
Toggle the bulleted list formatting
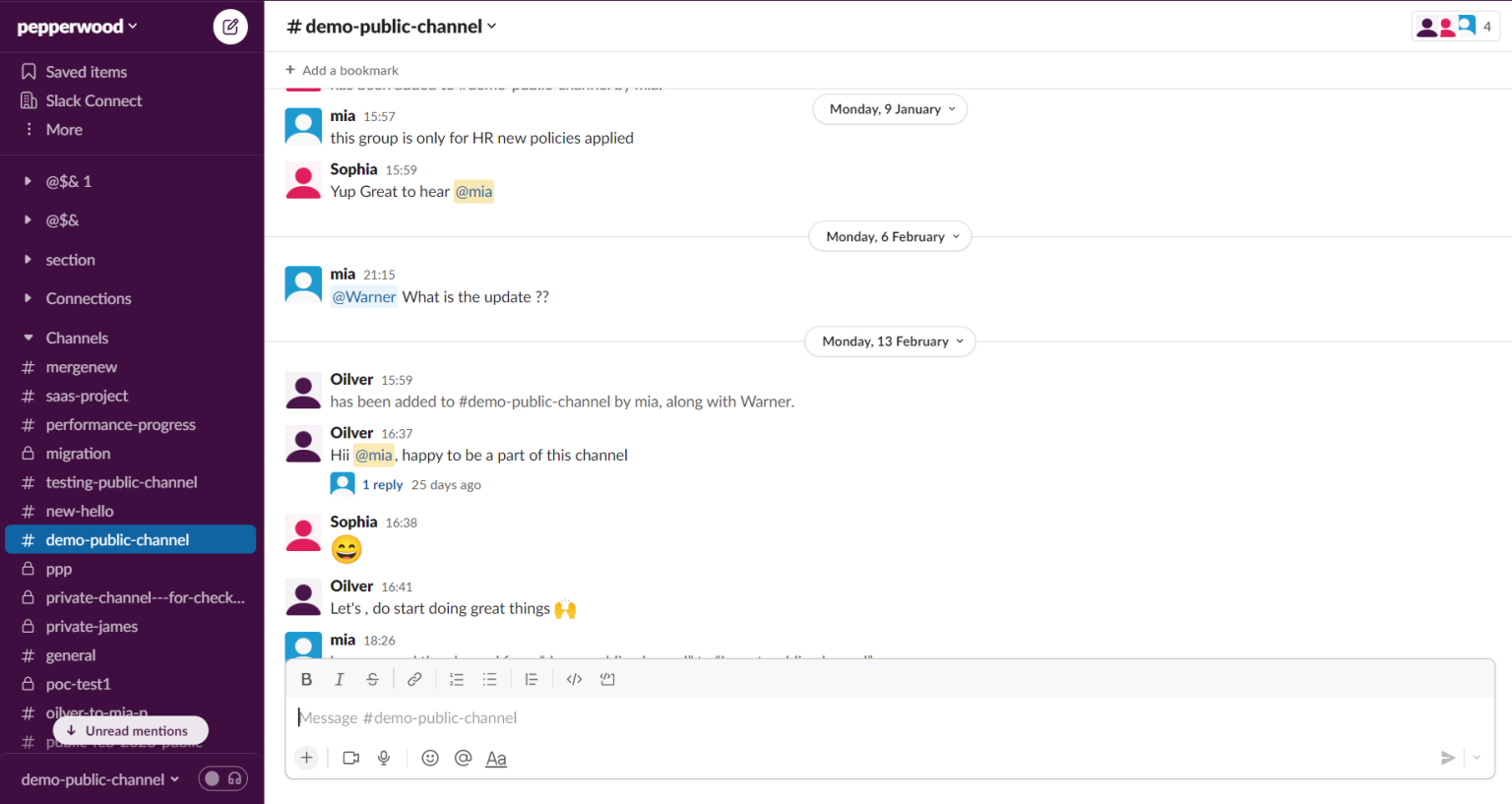(489, 679)
